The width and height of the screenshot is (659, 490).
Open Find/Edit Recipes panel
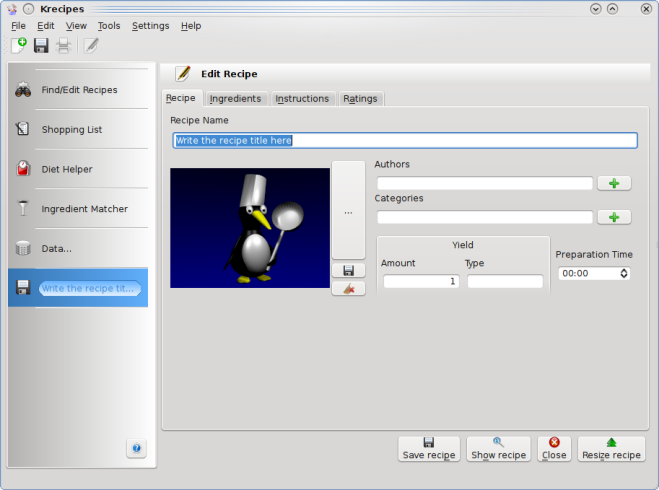click(x=78, y=90)
